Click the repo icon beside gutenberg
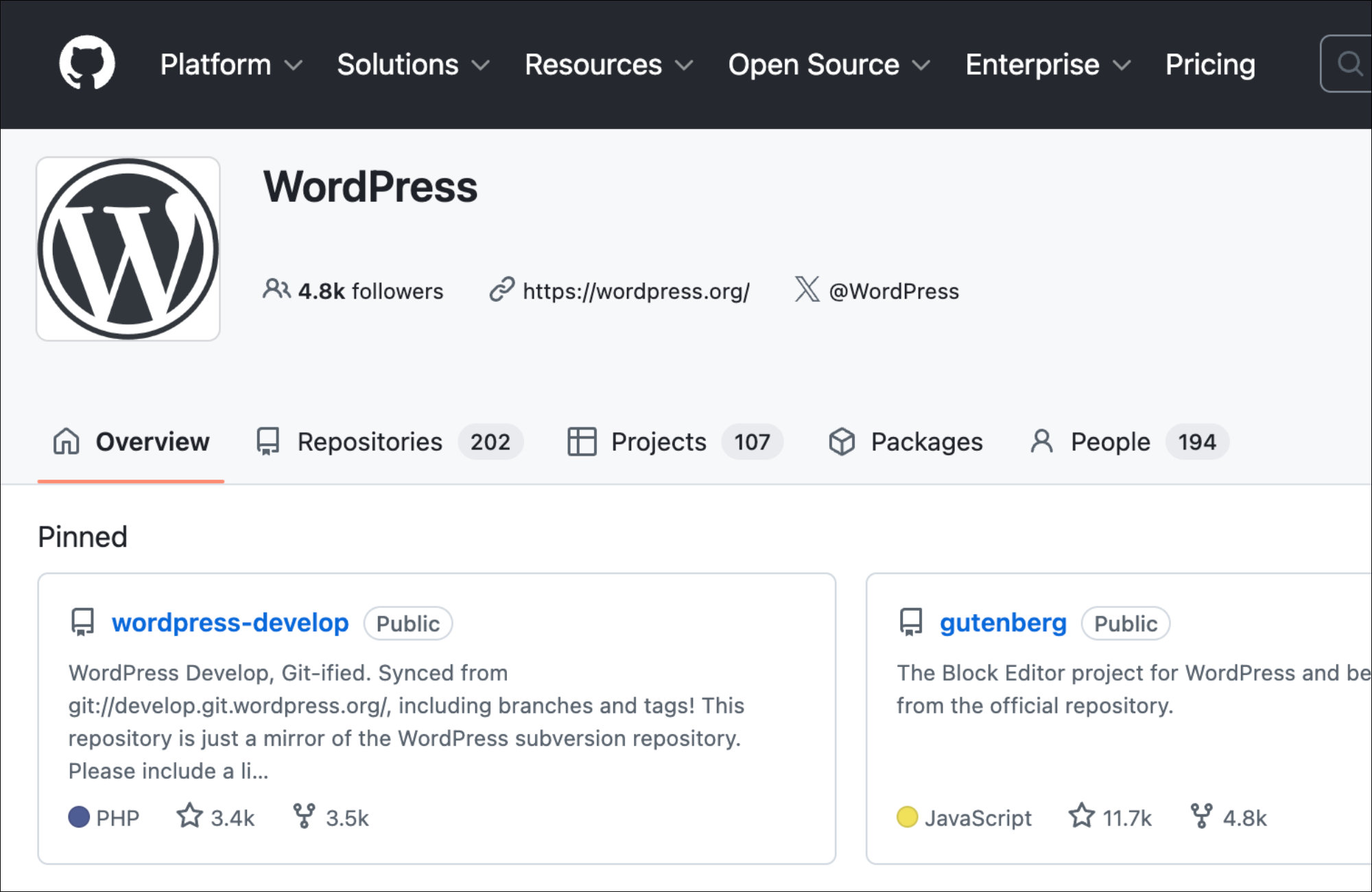This screenshot has width=1372, height=892. [911, 622]
